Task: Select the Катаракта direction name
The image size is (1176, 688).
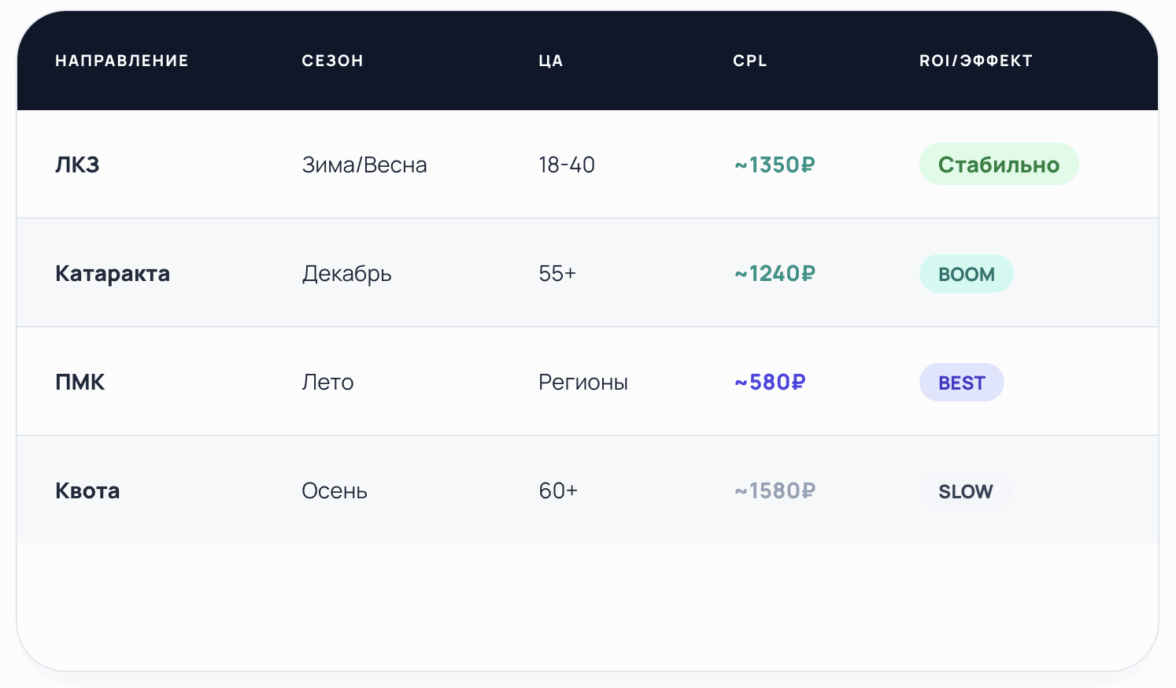Action: coord(112,274)
